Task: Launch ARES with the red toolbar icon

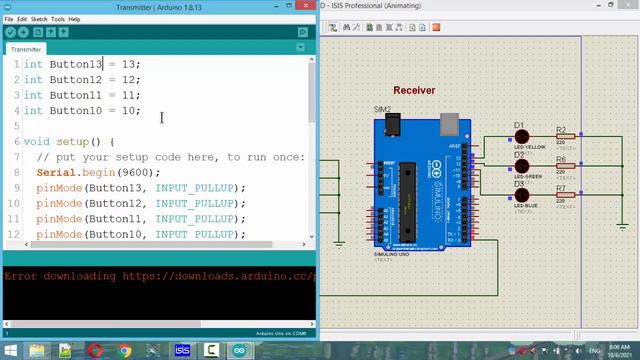Action: pos(436,27)
